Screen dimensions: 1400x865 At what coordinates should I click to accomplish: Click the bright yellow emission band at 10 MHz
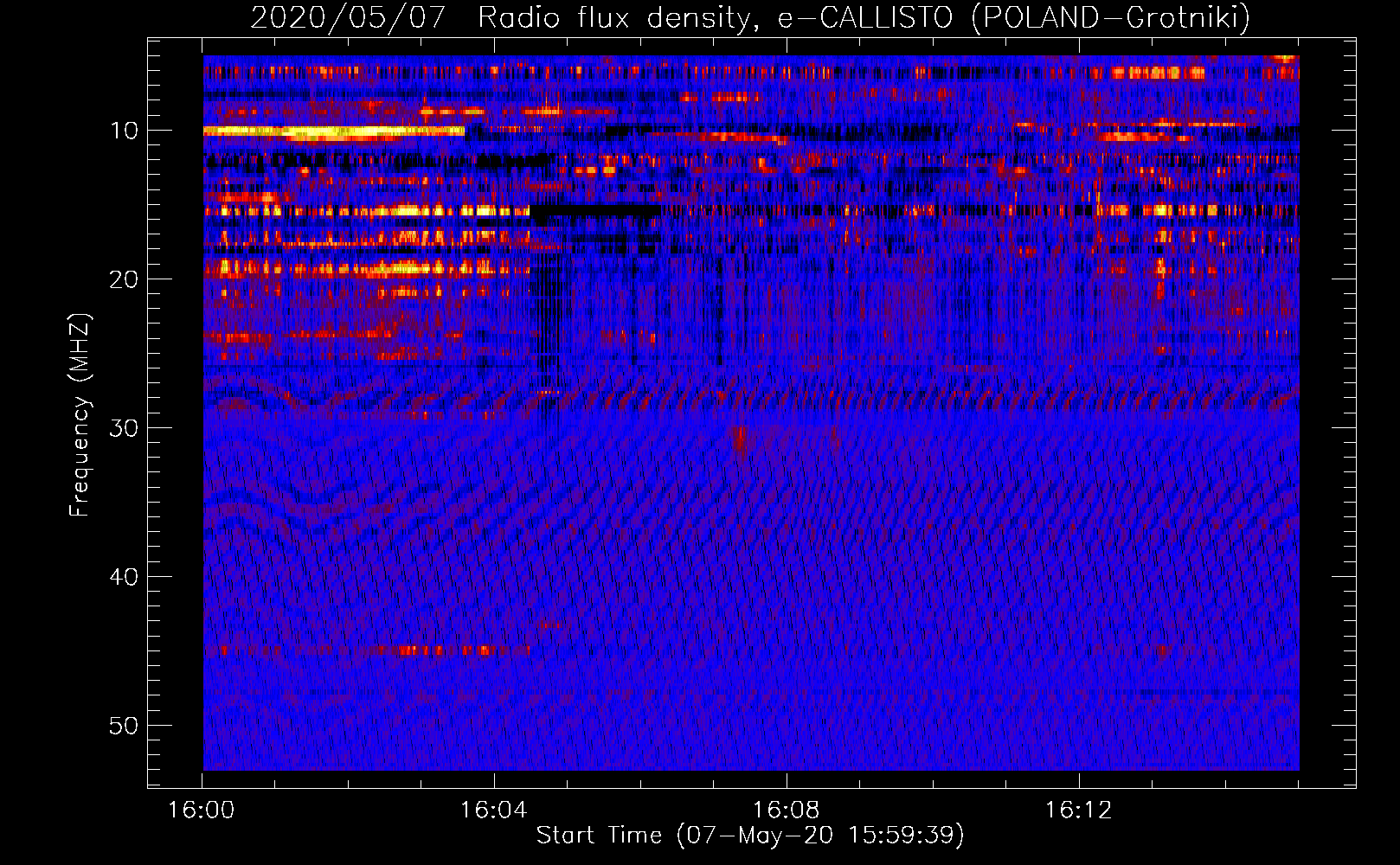click(334, 131)
